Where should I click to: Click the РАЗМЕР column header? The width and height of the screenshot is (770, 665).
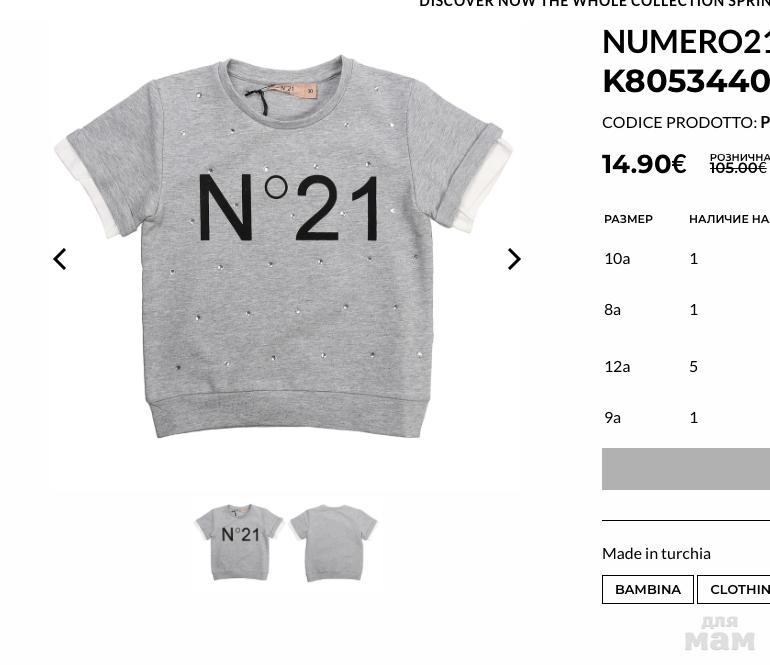[628, 219]
